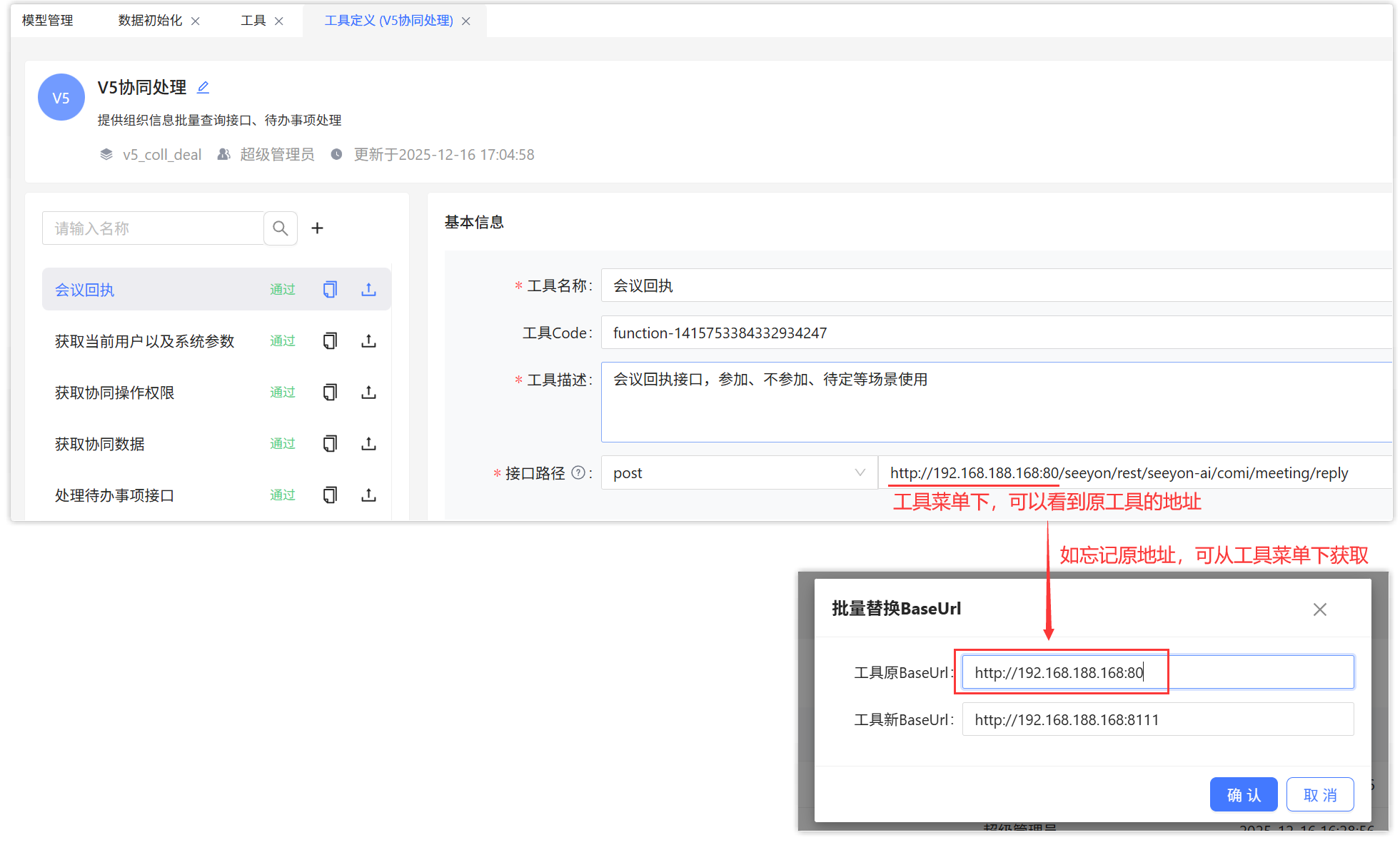
Task: Click the 取消 button in dialog
Action: point(1319,794)
